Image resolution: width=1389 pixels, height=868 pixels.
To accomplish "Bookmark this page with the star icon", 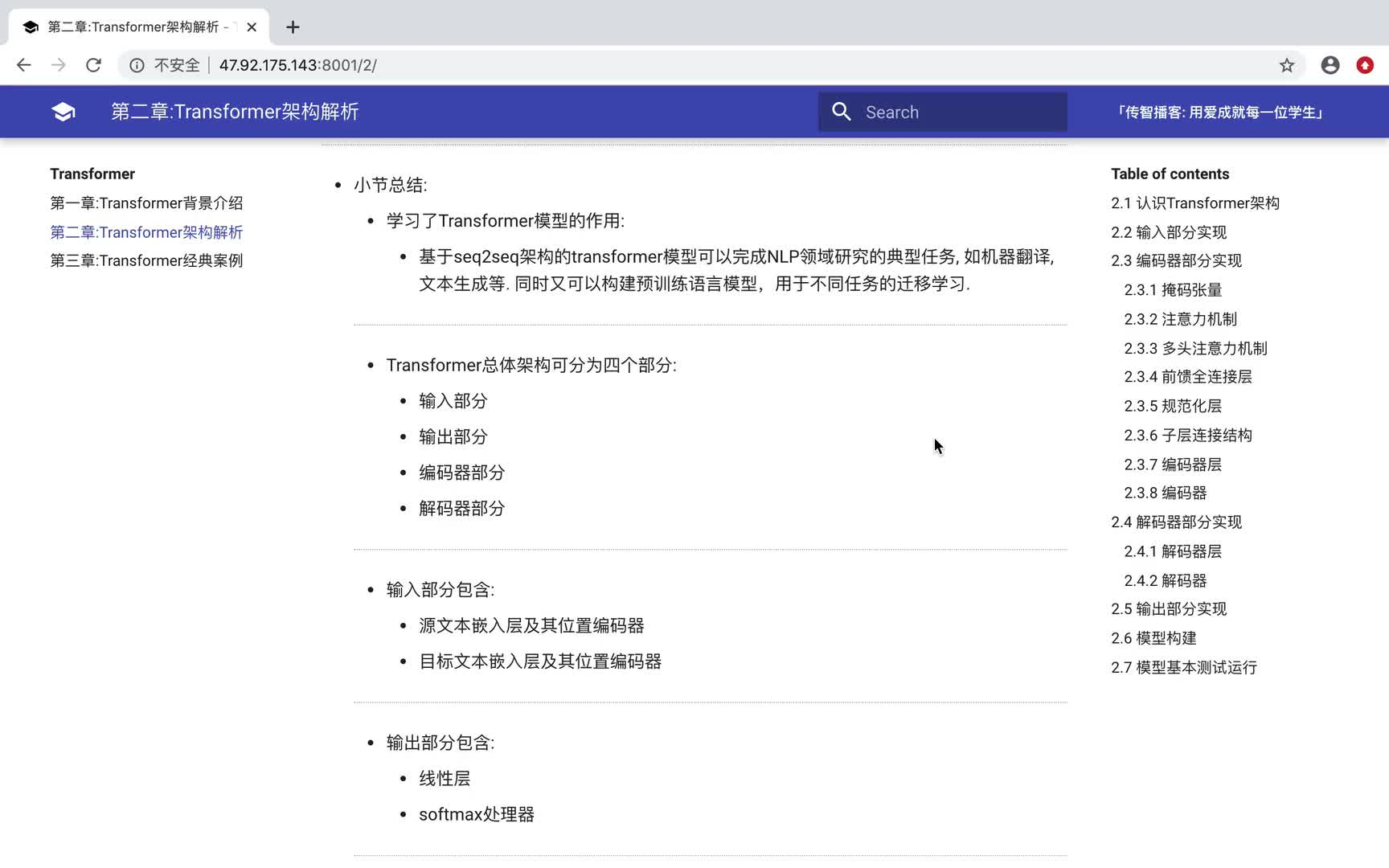I will point(1287,65).
